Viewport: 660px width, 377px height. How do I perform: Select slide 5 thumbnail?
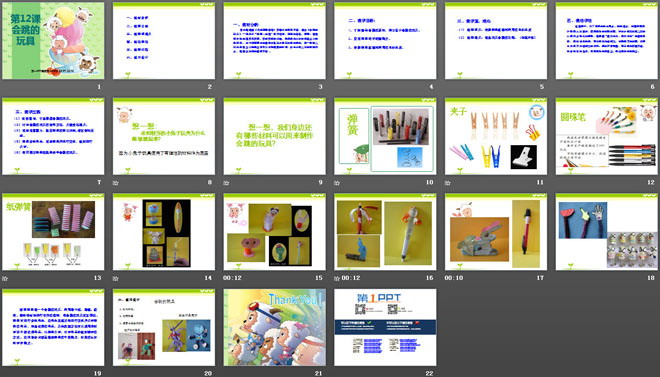pyautogui.click(x=496, y=41)
